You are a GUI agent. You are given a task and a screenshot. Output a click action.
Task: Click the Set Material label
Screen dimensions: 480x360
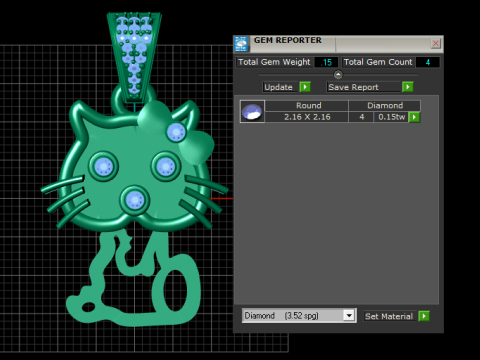tap(389, 316)
